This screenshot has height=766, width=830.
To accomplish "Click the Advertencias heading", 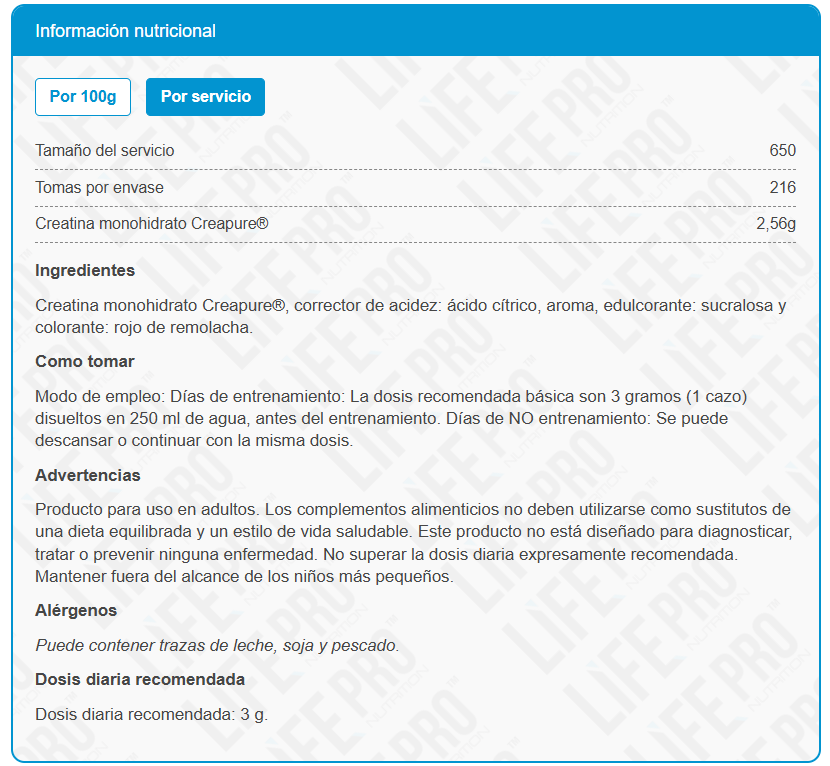I will [x=88, y=476].
